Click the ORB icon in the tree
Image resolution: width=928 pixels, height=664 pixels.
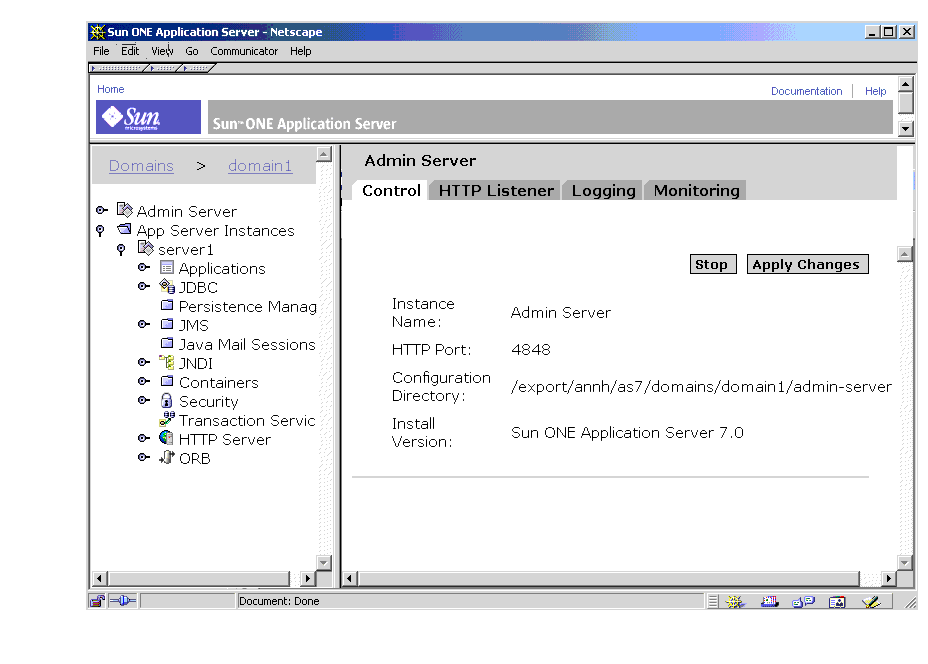167,457
